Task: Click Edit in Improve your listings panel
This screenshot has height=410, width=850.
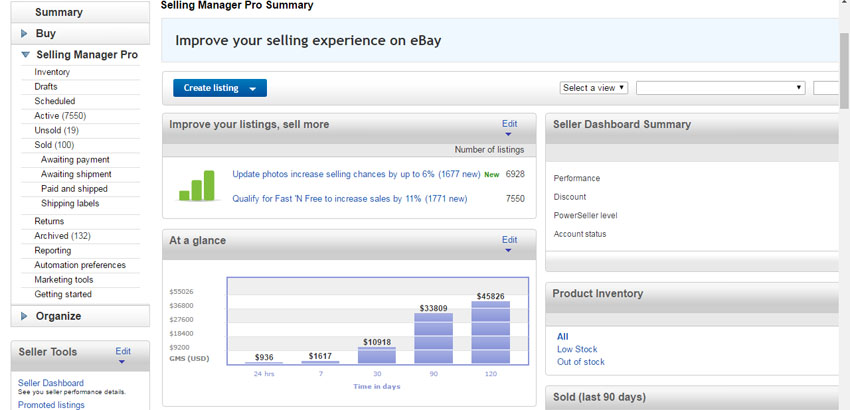Action: tap(509, 125)
